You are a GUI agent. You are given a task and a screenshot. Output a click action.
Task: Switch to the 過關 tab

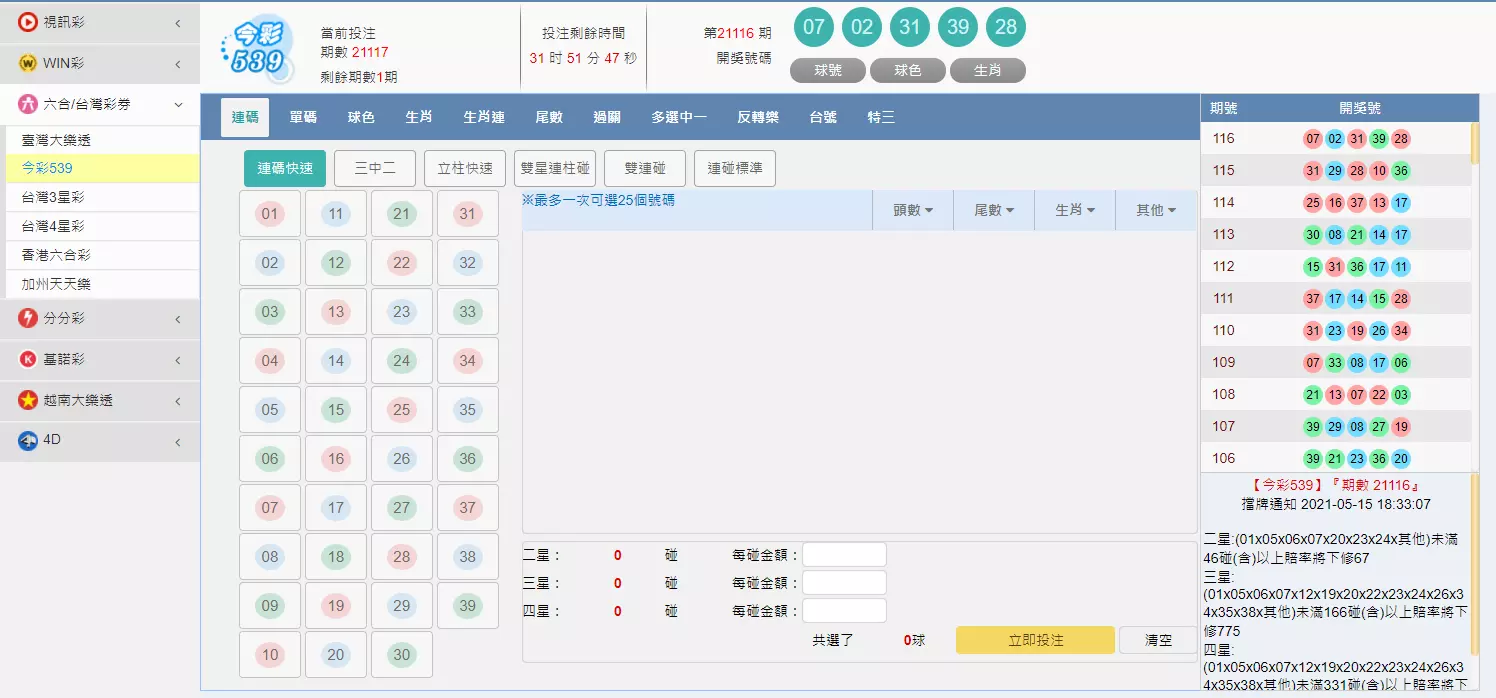(x=609, y=117)
